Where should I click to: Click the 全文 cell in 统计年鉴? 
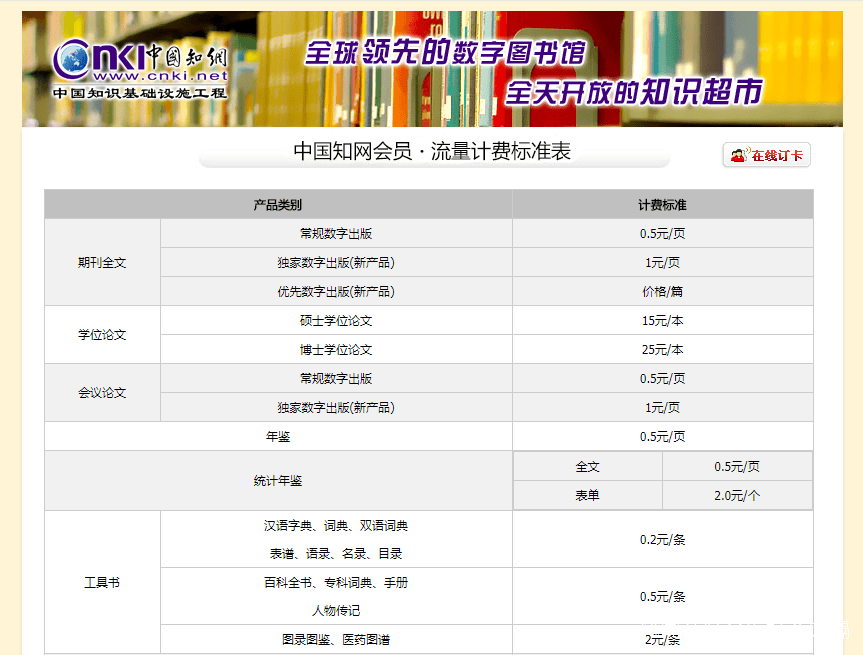[x=588, y=466]
